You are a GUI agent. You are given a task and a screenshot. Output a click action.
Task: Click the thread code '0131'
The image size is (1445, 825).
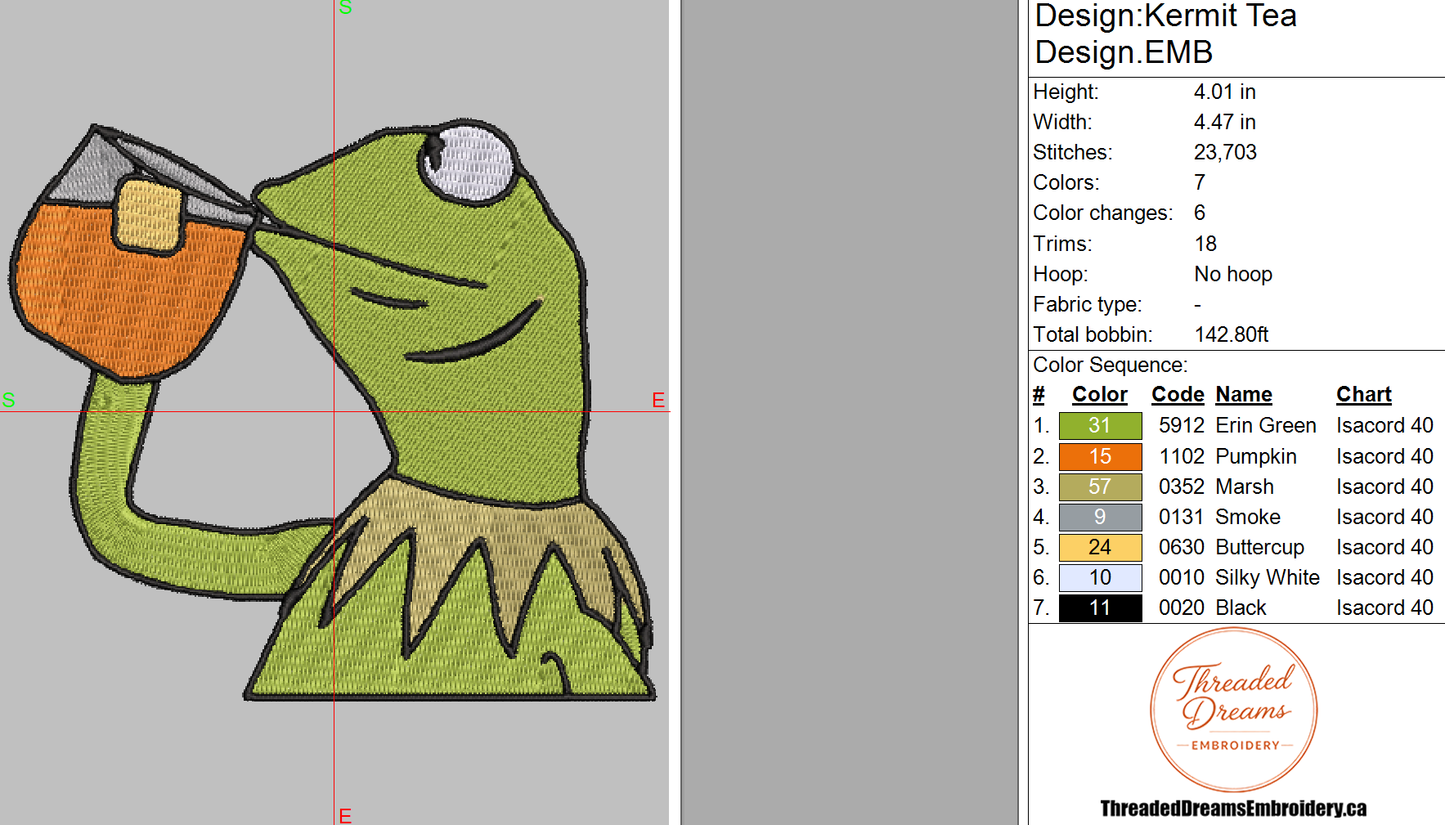coord(1181,517)
